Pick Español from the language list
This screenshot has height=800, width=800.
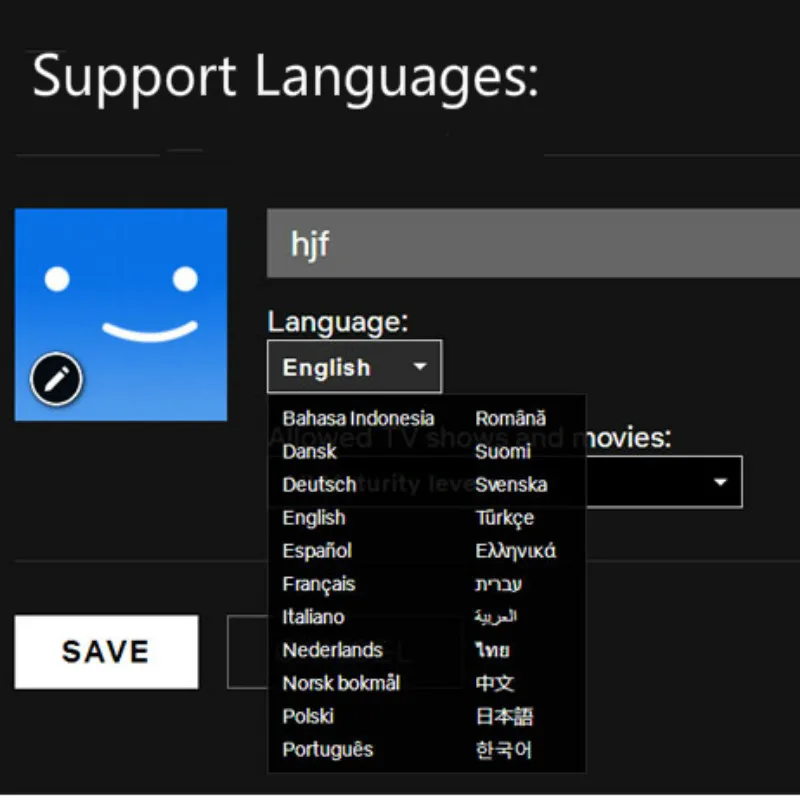coord(317,551)
